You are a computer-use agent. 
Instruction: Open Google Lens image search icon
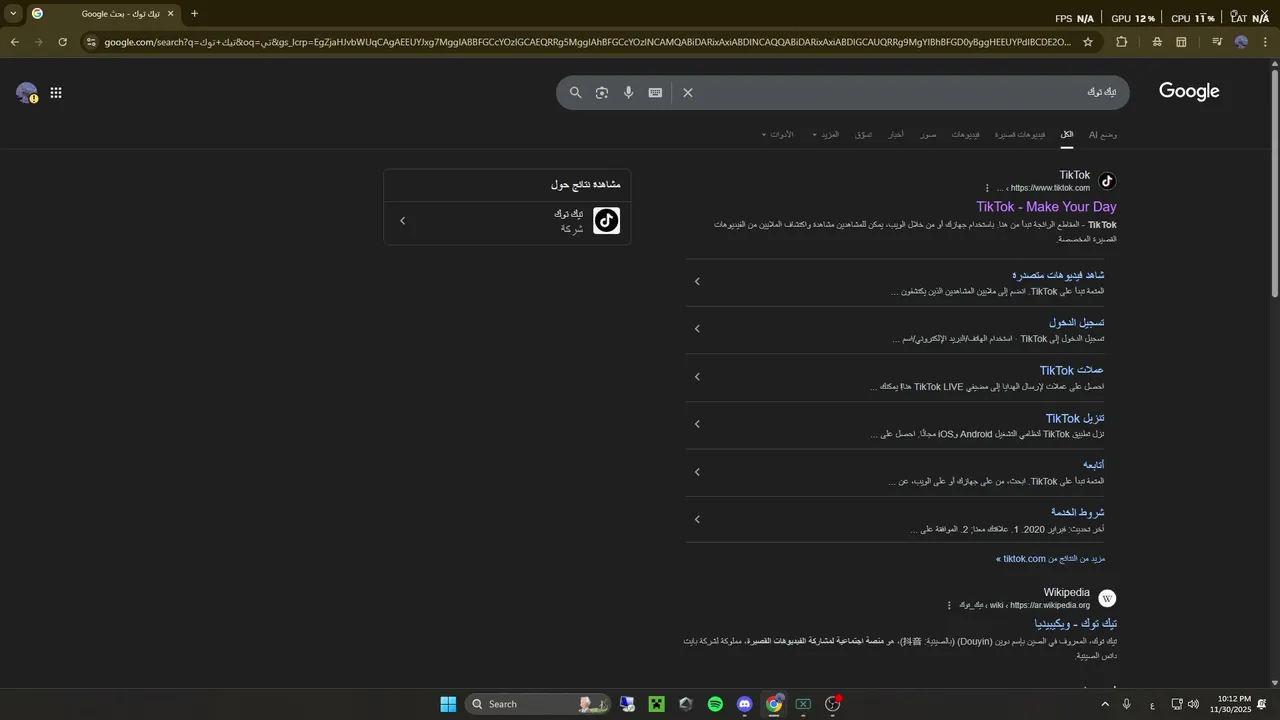[602, 92]
